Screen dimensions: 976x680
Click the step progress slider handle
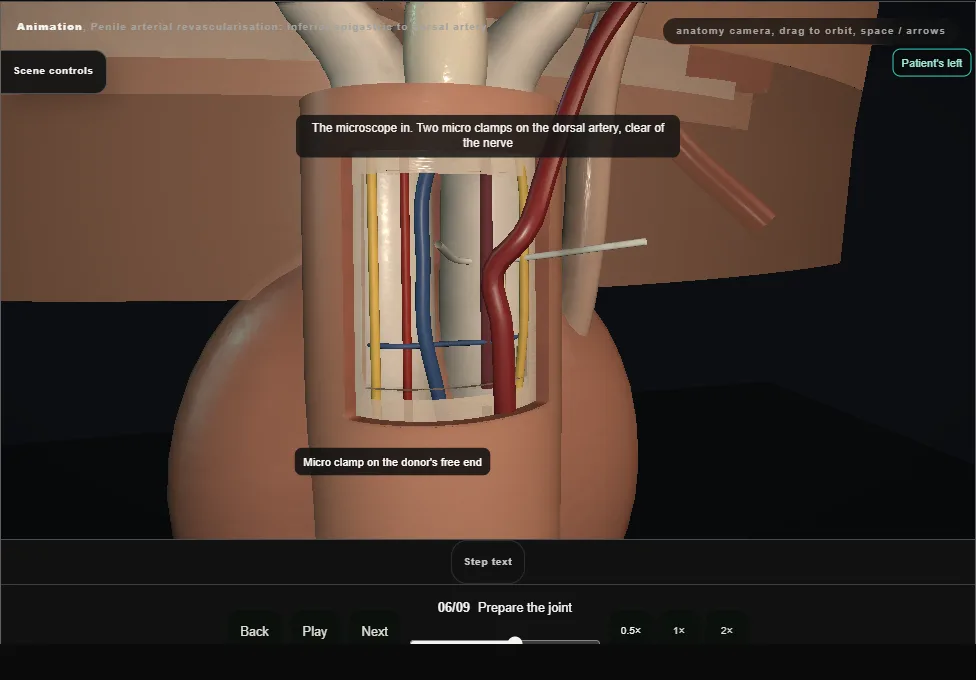point(515,641)
